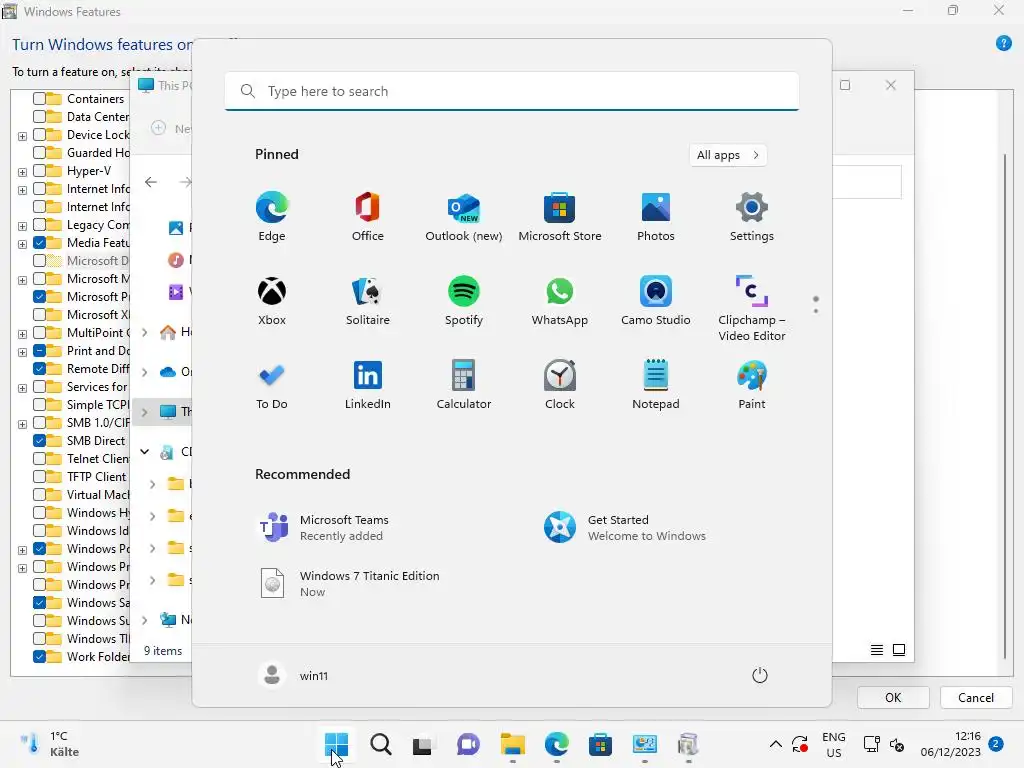Viewport: 1024px width, 768px height.
Task: Expand the SMB 1.0/CIFS node
Action: click(x=22, y=424)
